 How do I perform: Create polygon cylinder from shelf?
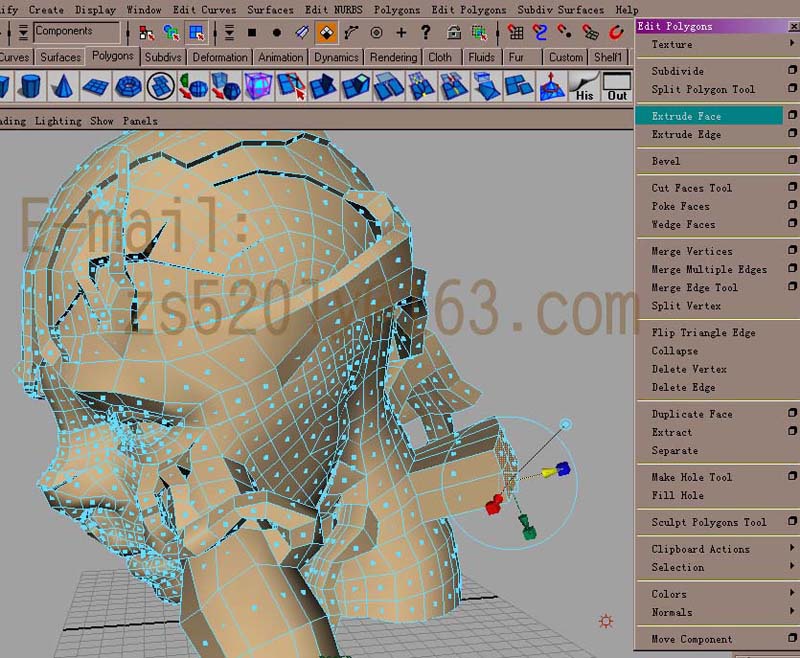pyautogui.click(x=31, y=86)
